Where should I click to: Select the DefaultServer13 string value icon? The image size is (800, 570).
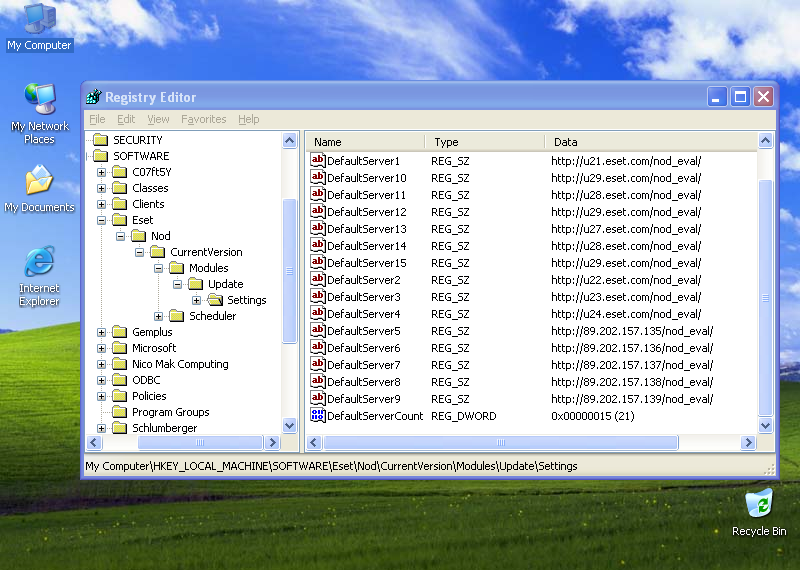[x=318, y=229]
